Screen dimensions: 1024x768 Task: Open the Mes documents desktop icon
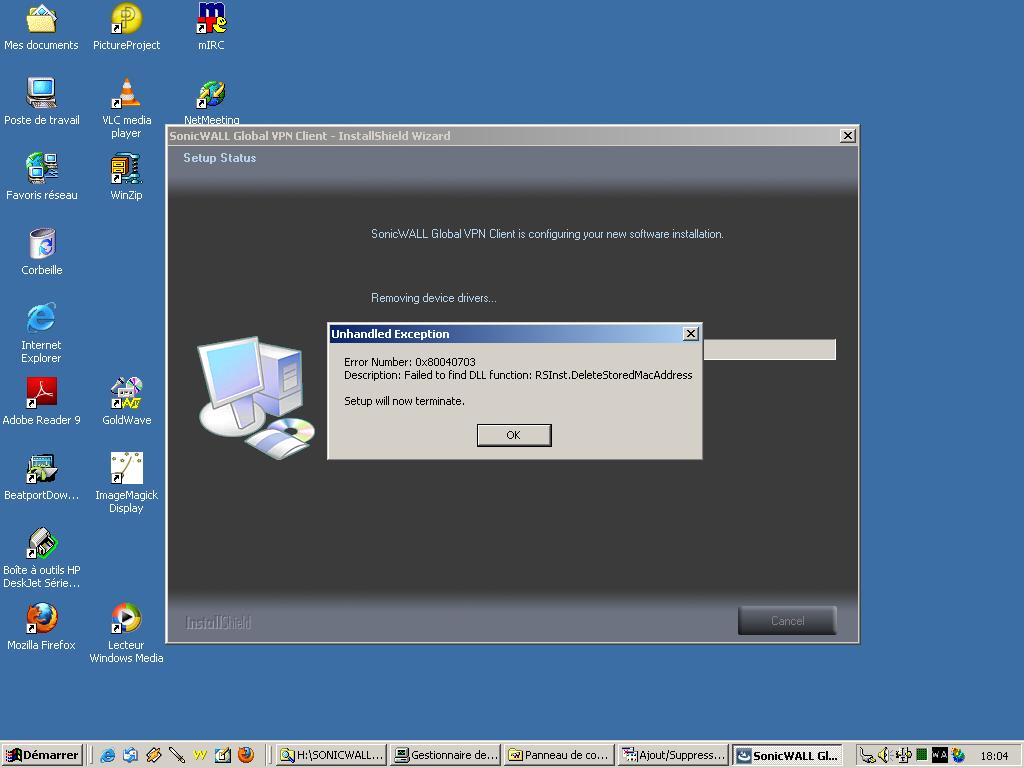coord(41,27)
